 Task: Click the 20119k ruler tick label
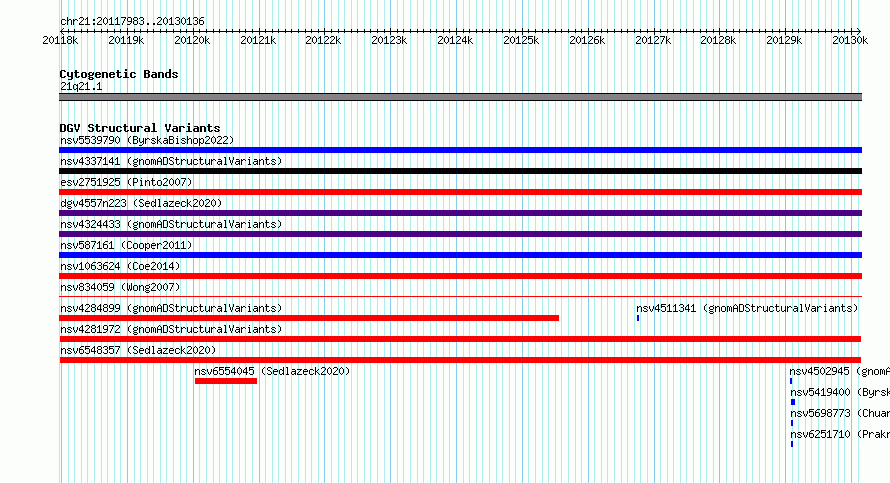(x=126, y=40)
